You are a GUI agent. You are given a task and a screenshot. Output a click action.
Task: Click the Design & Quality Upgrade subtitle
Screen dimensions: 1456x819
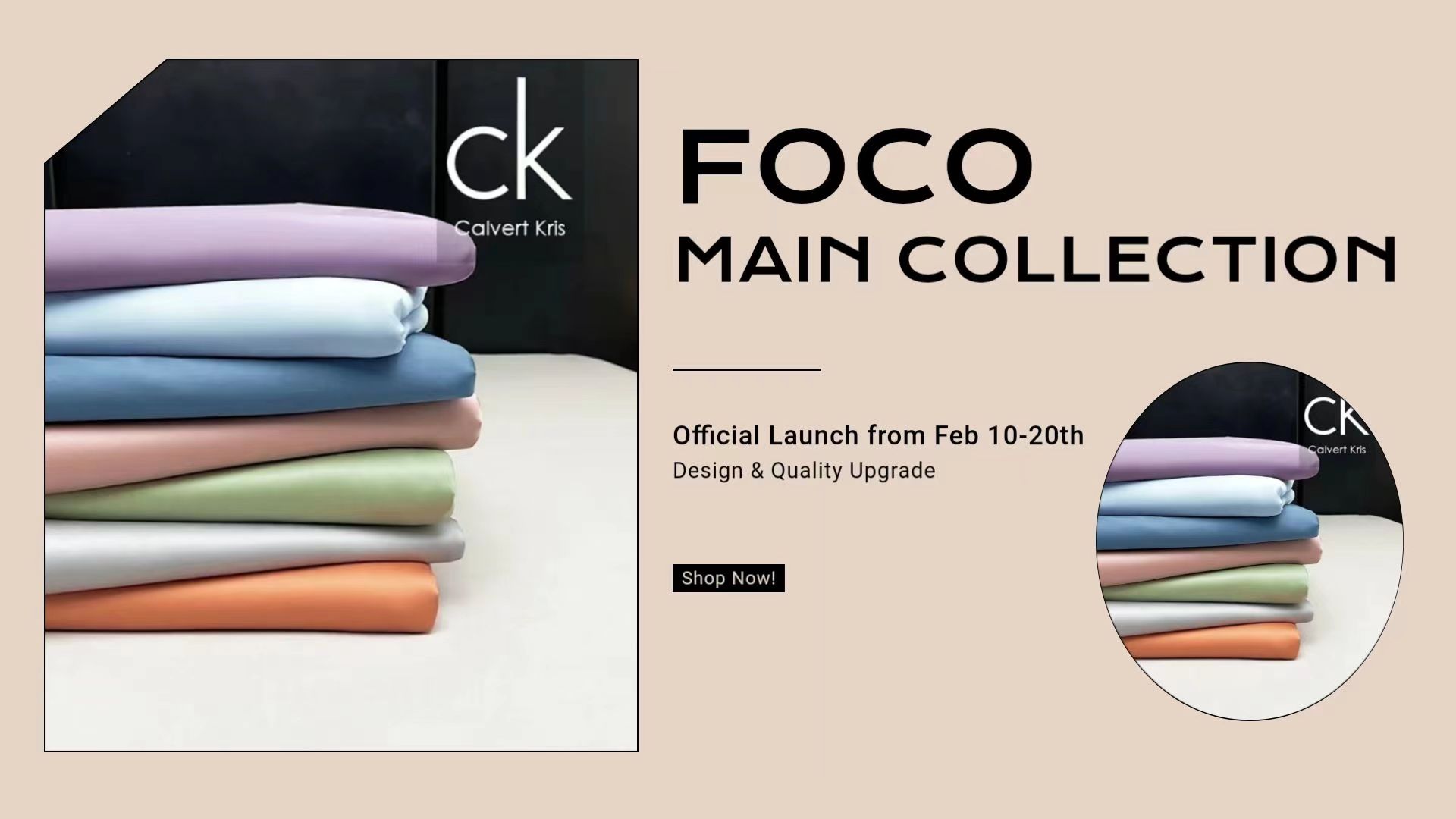click(x=804, y=470)
